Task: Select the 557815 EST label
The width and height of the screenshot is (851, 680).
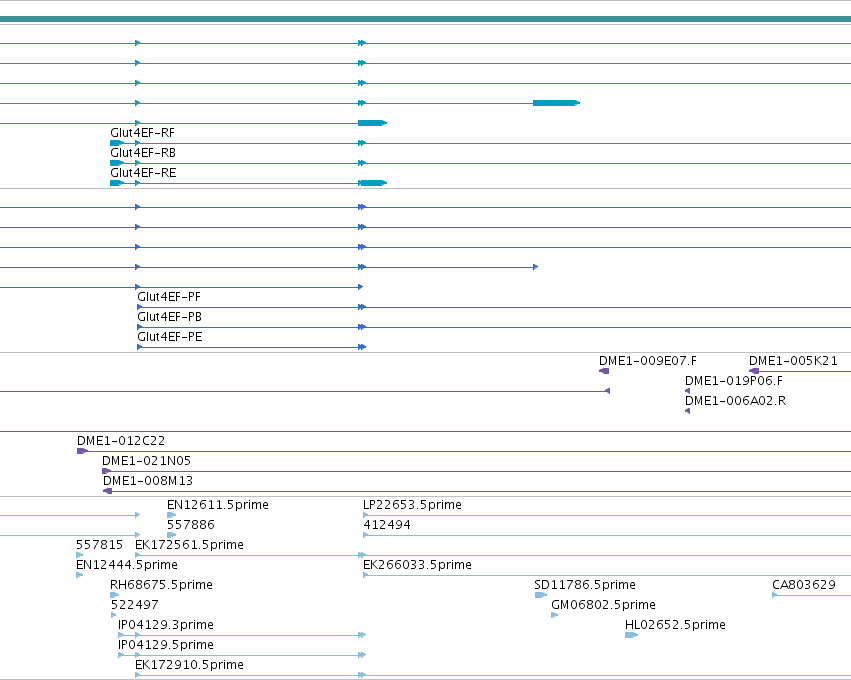Action: point(99,545)
